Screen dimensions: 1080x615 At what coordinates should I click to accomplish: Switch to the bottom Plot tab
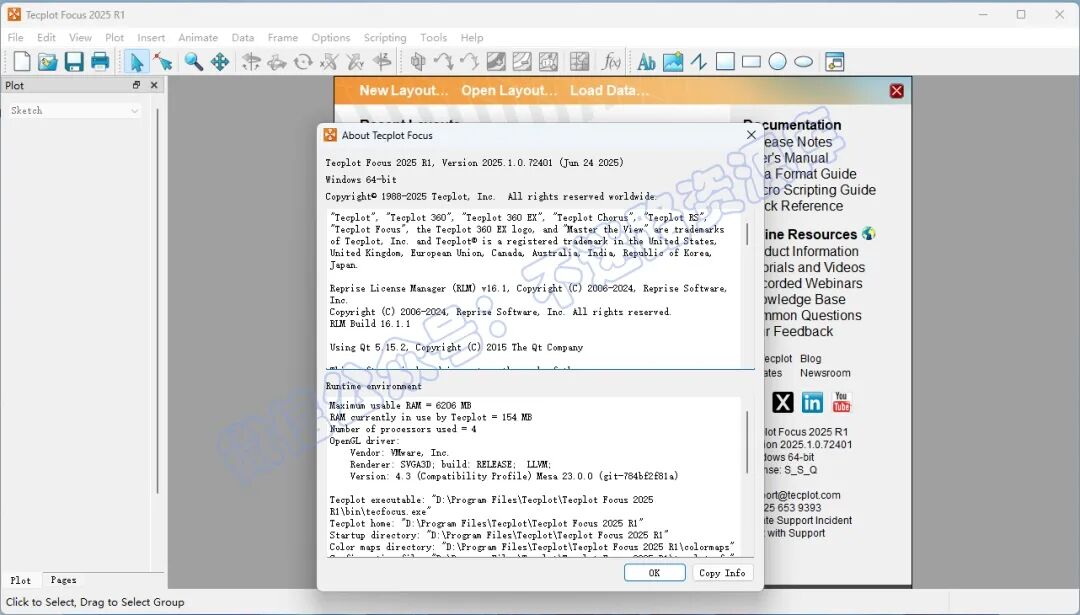pyautogui.click(x=21, y=580)
